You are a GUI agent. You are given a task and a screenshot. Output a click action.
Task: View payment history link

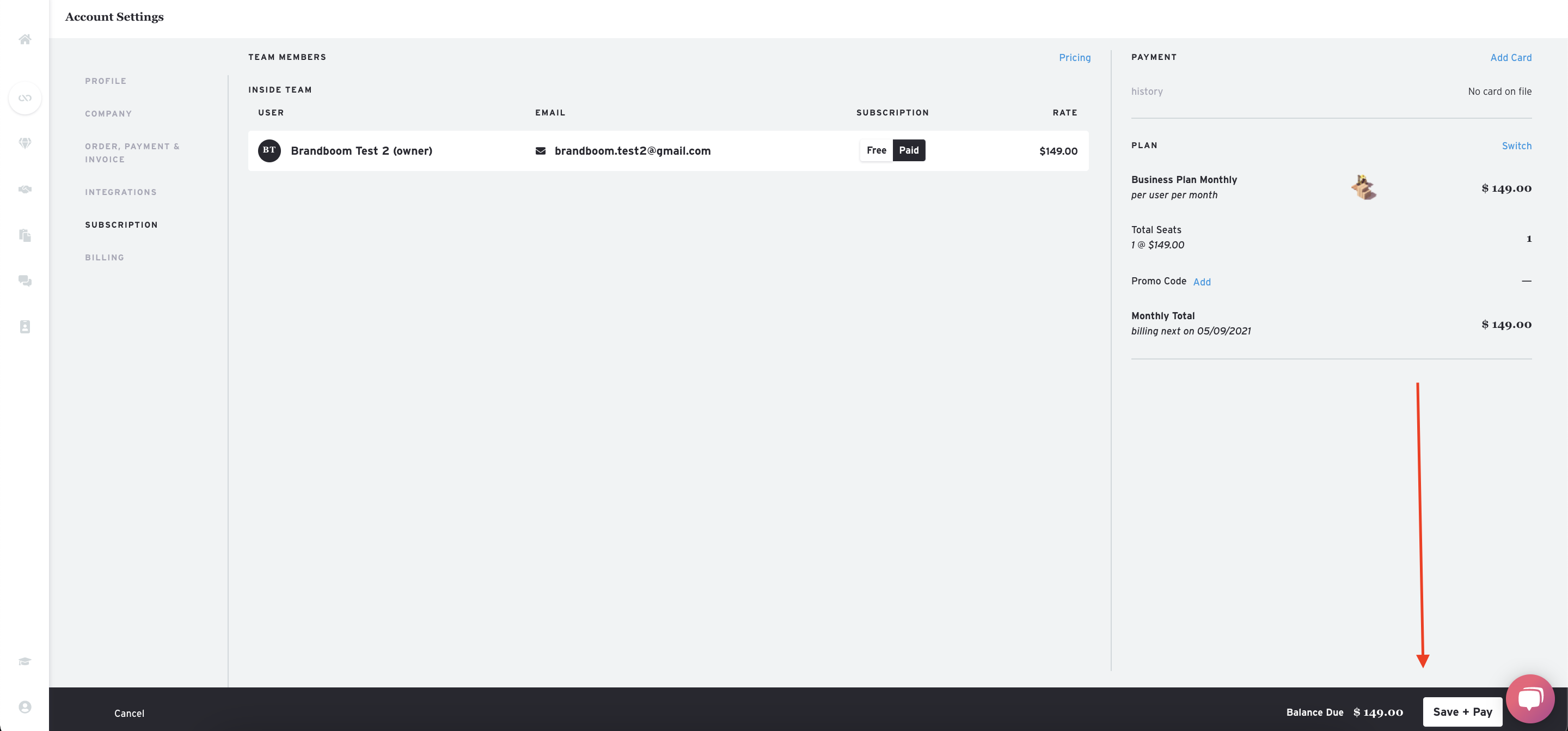tap(1147, 92)
